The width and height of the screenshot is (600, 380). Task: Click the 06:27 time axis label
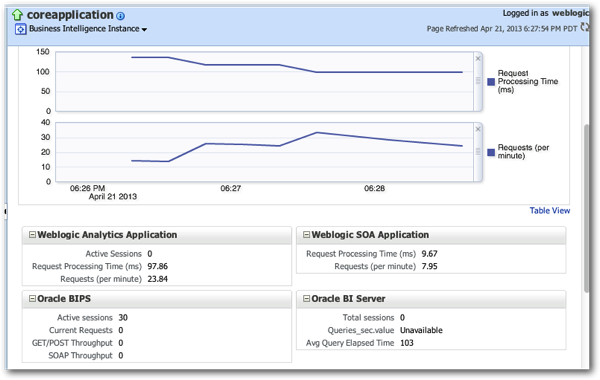point(231,188)
